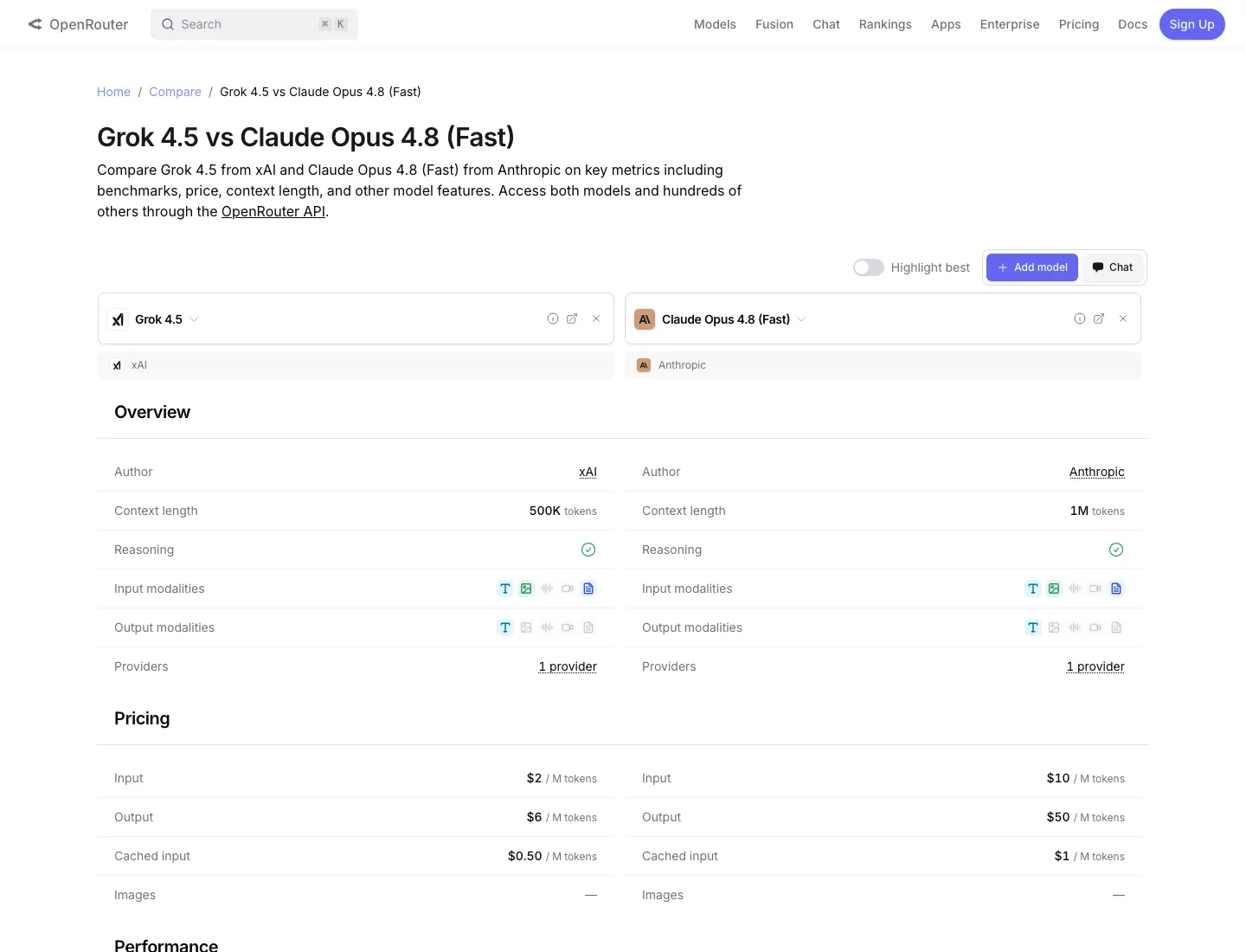Open the Rankings nav item
Screen dimensions: 1246x952
(x=885, y=24)
